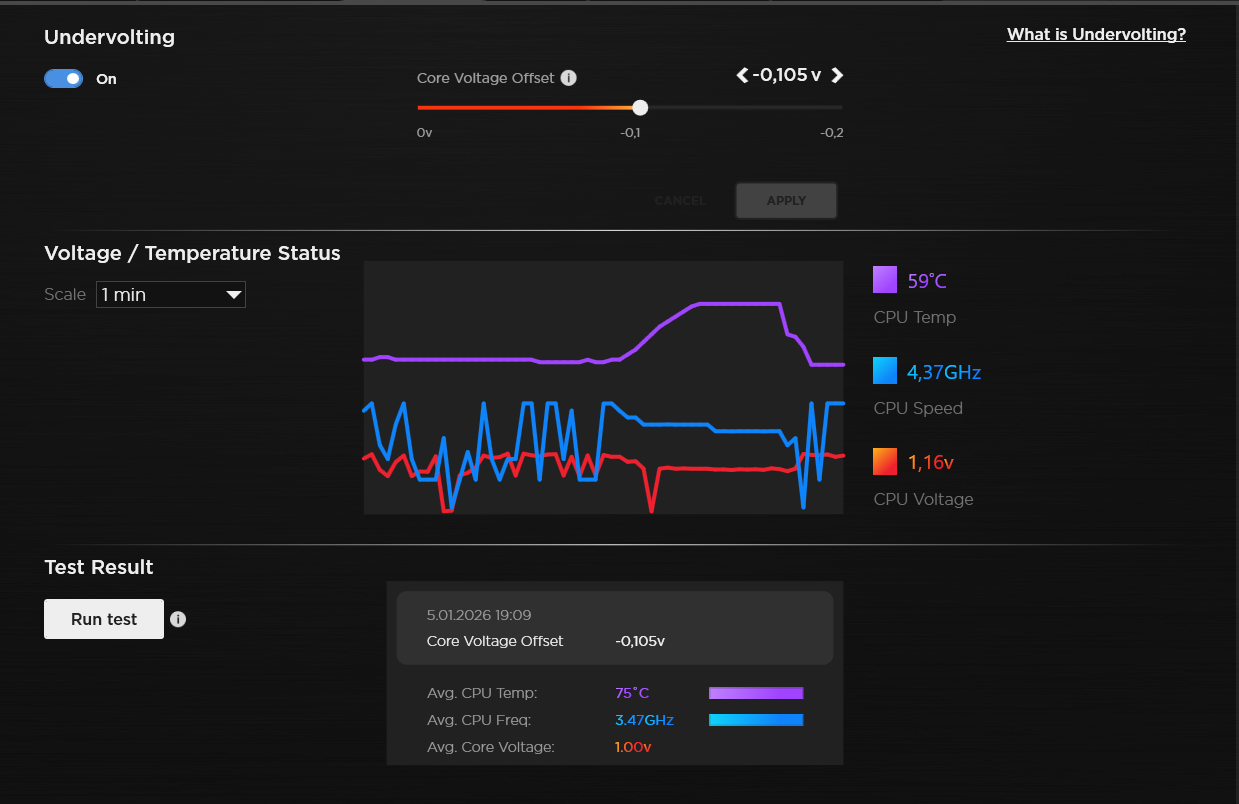Open the What is Undervolting link

(1096, 34)
